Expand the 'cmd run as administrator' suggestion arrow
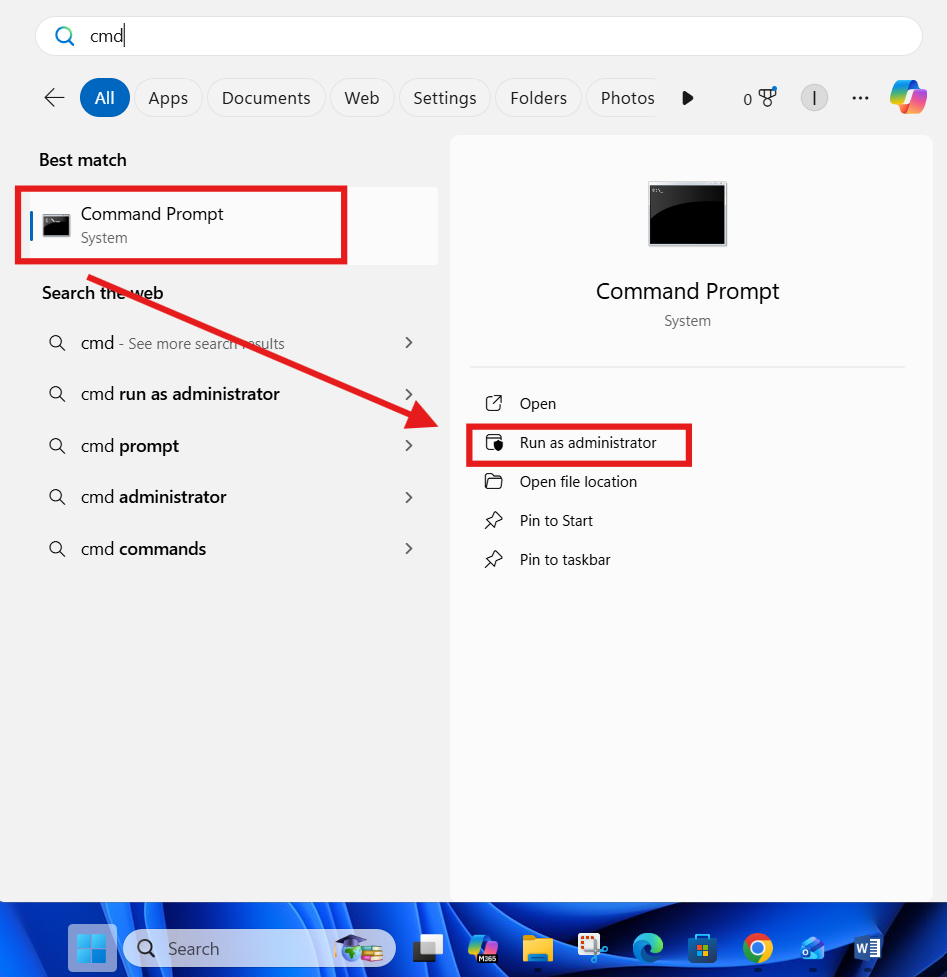The width and height of the screenshot is (947, 977). (408, 394)
